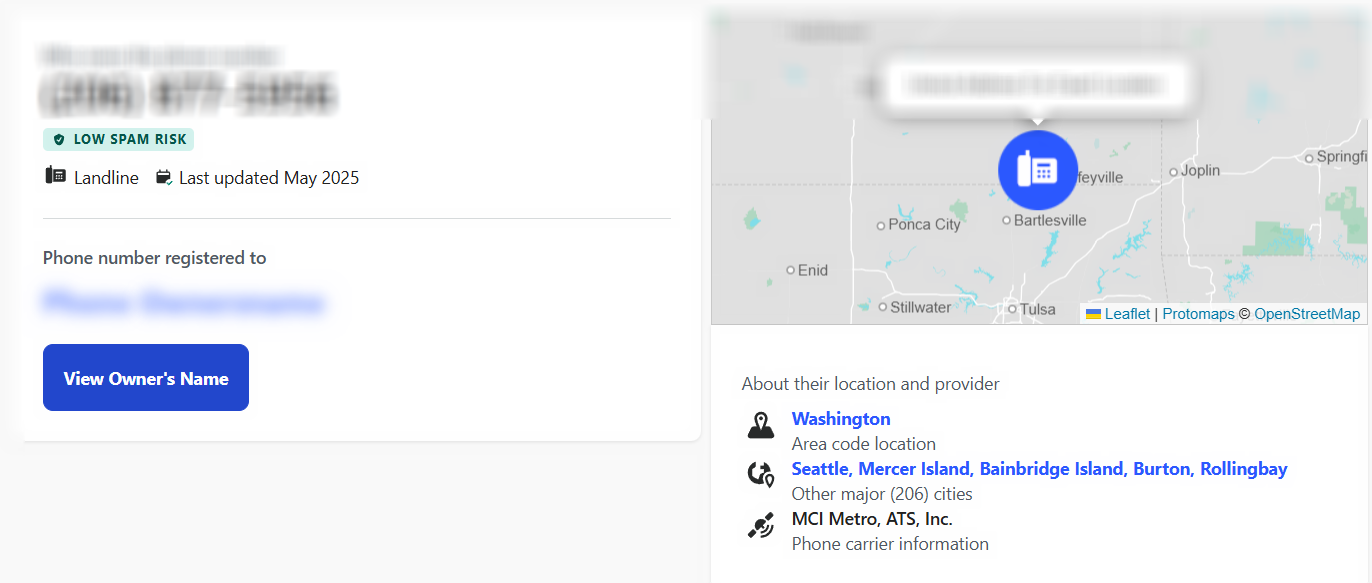Open the Protomaps attribution link
The image size is (1372, 583).
tap(1198, 314)
